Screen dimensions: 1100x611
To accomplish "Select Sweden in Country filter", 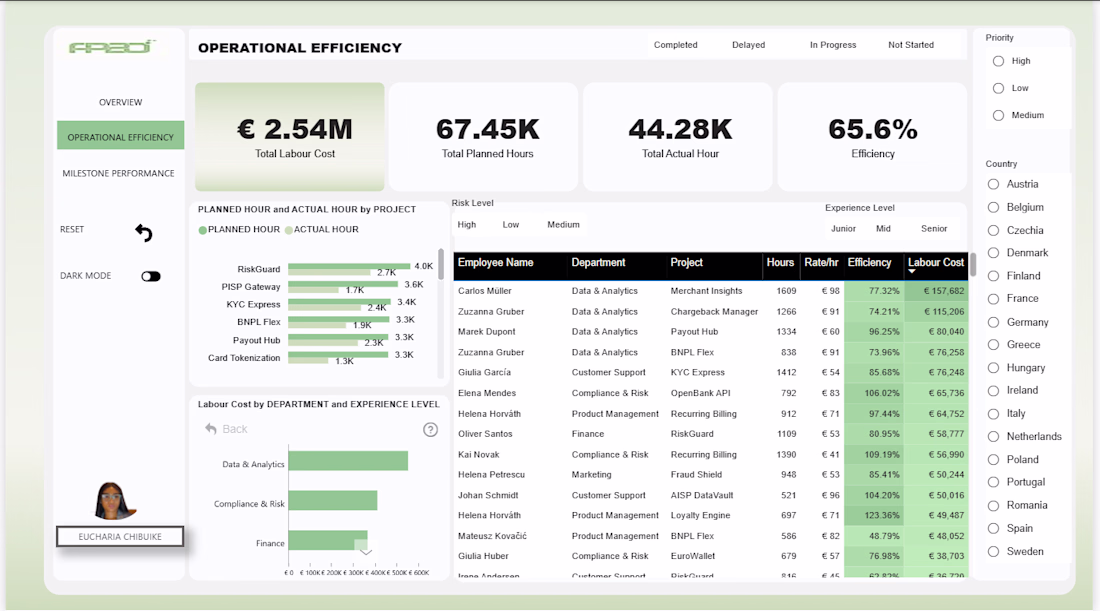I will coord(993,551).
